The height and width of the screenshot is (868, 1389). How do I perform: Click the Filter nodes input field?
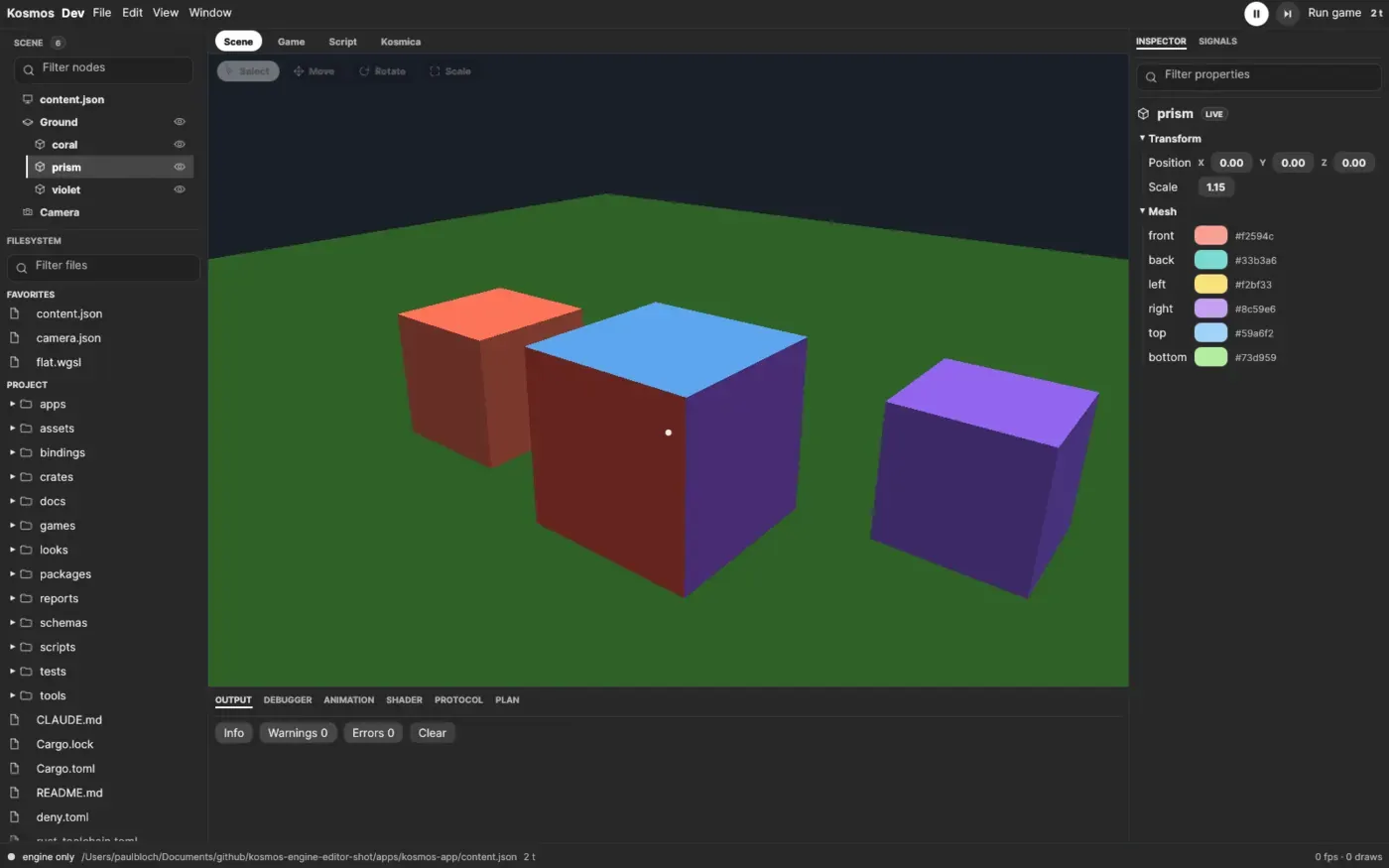[x=103, y=69]
